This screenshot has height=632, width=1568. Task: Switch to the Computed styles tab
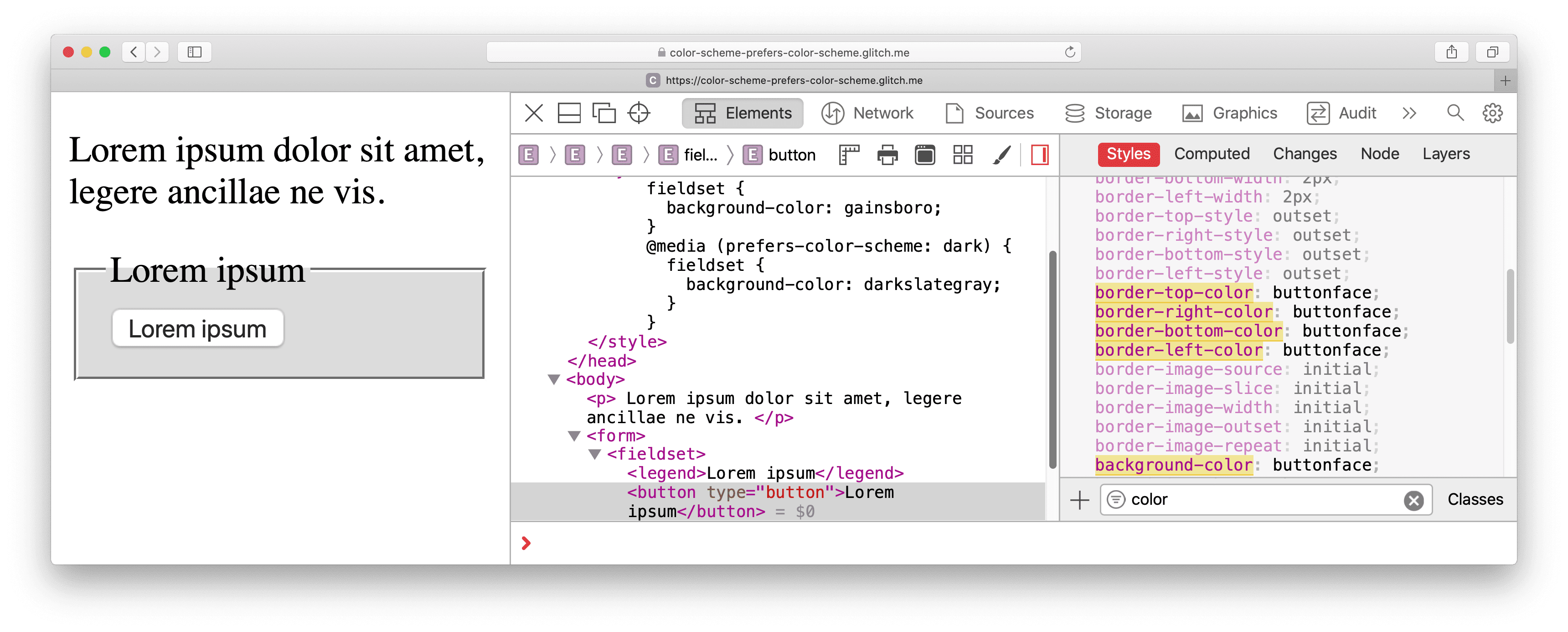(x=1211, y=154)
